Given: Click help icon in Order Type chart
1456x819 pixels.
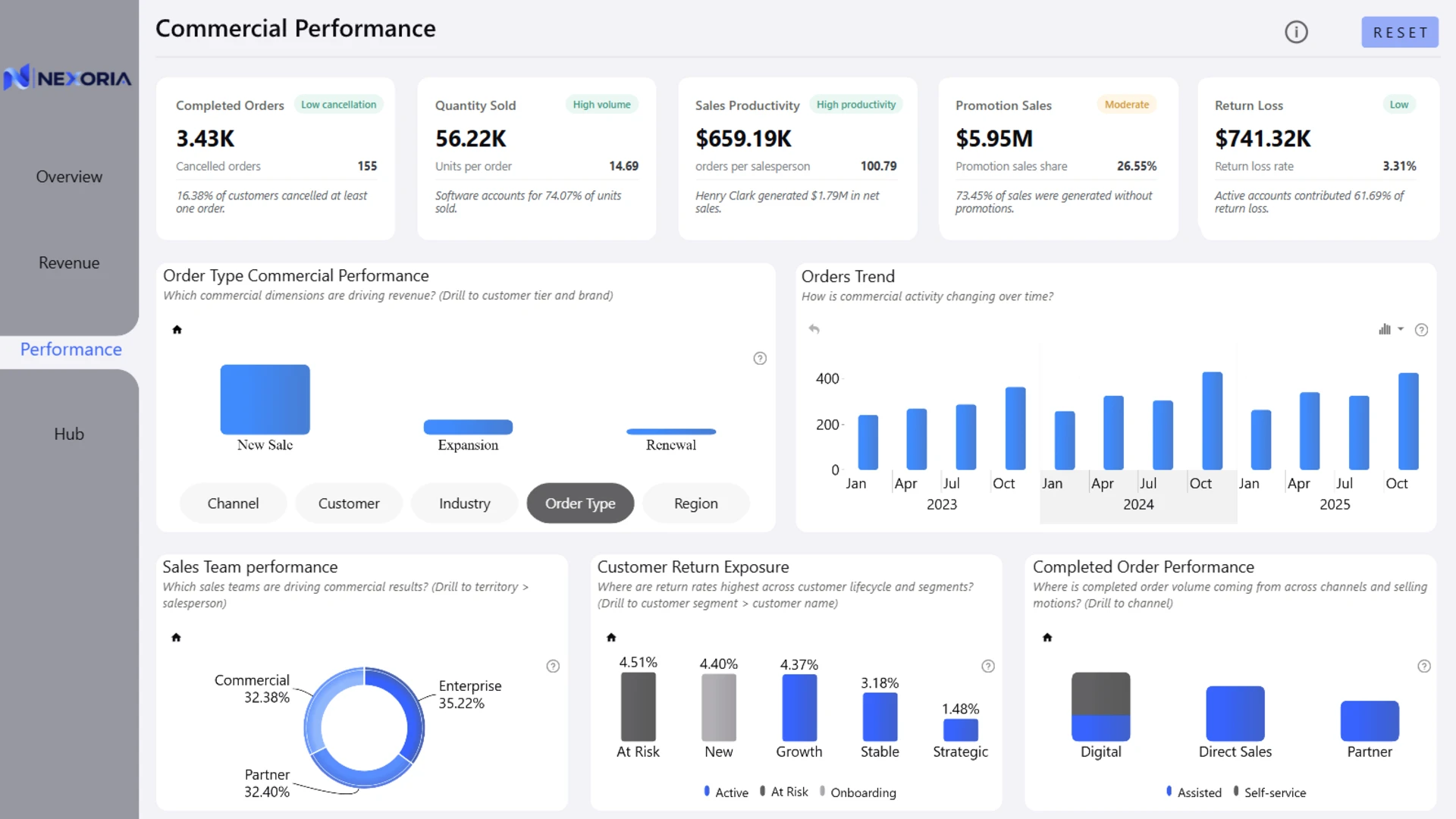Looking at the screenshot, I should coord(760,359).
